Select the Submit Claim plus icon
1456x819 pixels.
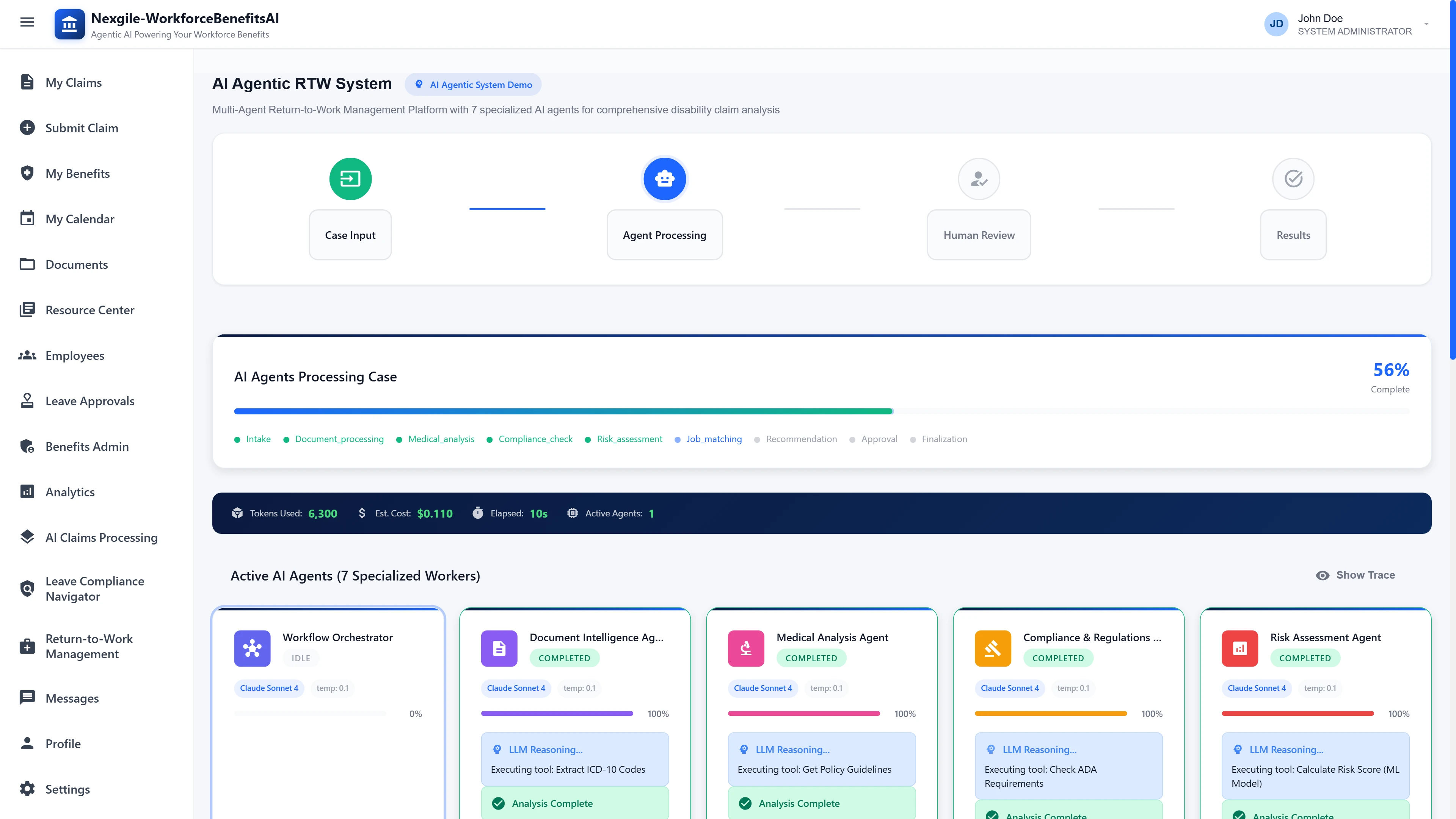27,127
